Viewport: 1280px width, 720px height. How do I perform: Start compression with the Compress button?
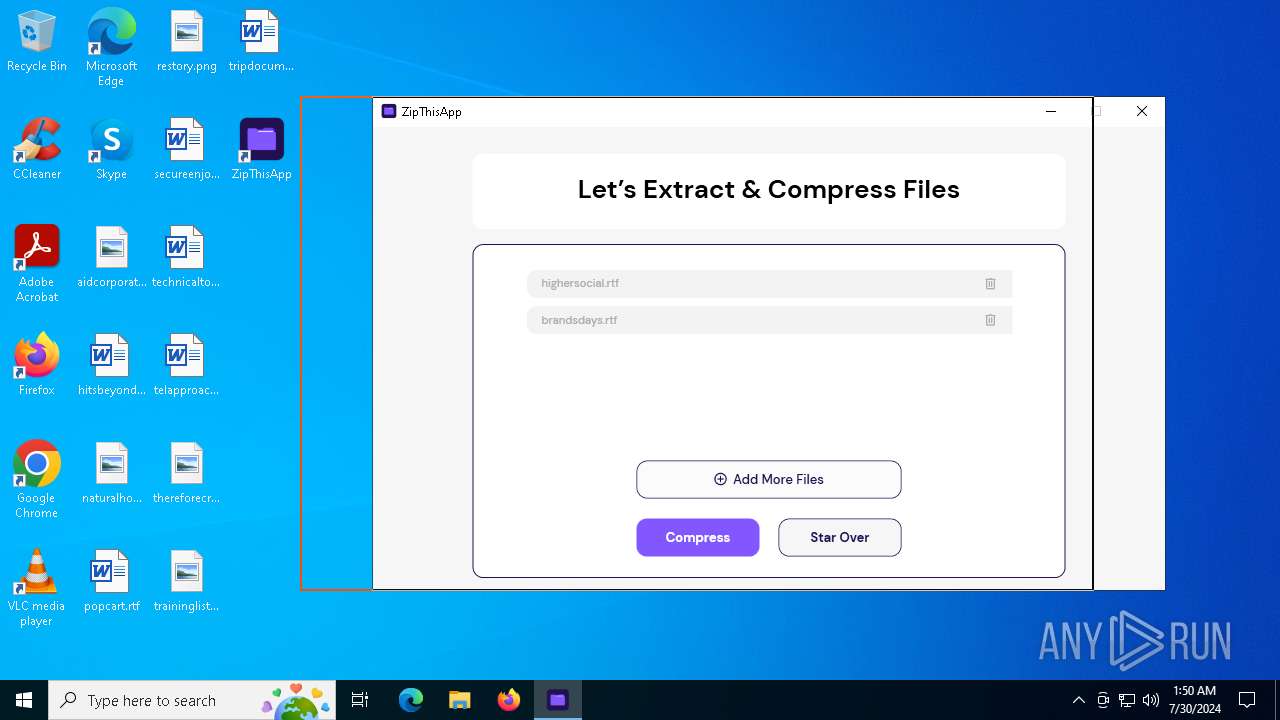point(697,537)
